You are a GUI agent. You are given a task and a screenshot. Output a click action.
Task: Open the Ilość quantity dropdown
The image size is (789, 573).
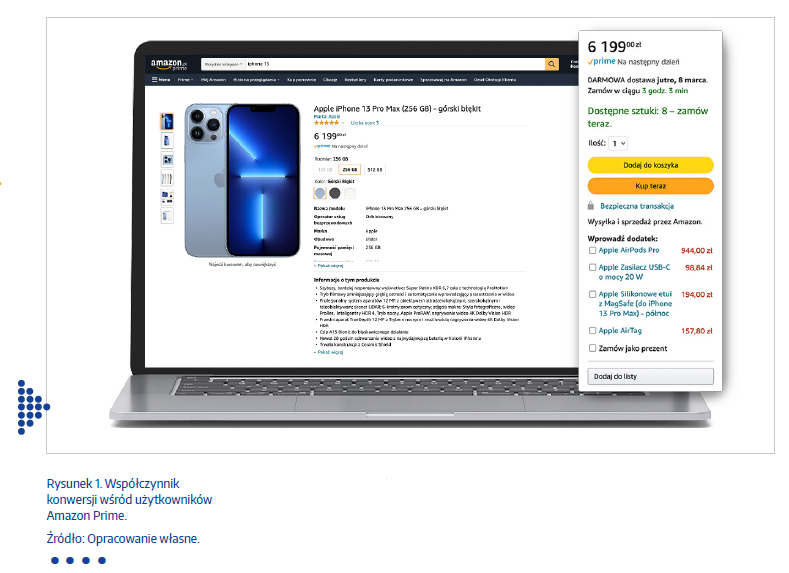618,143
